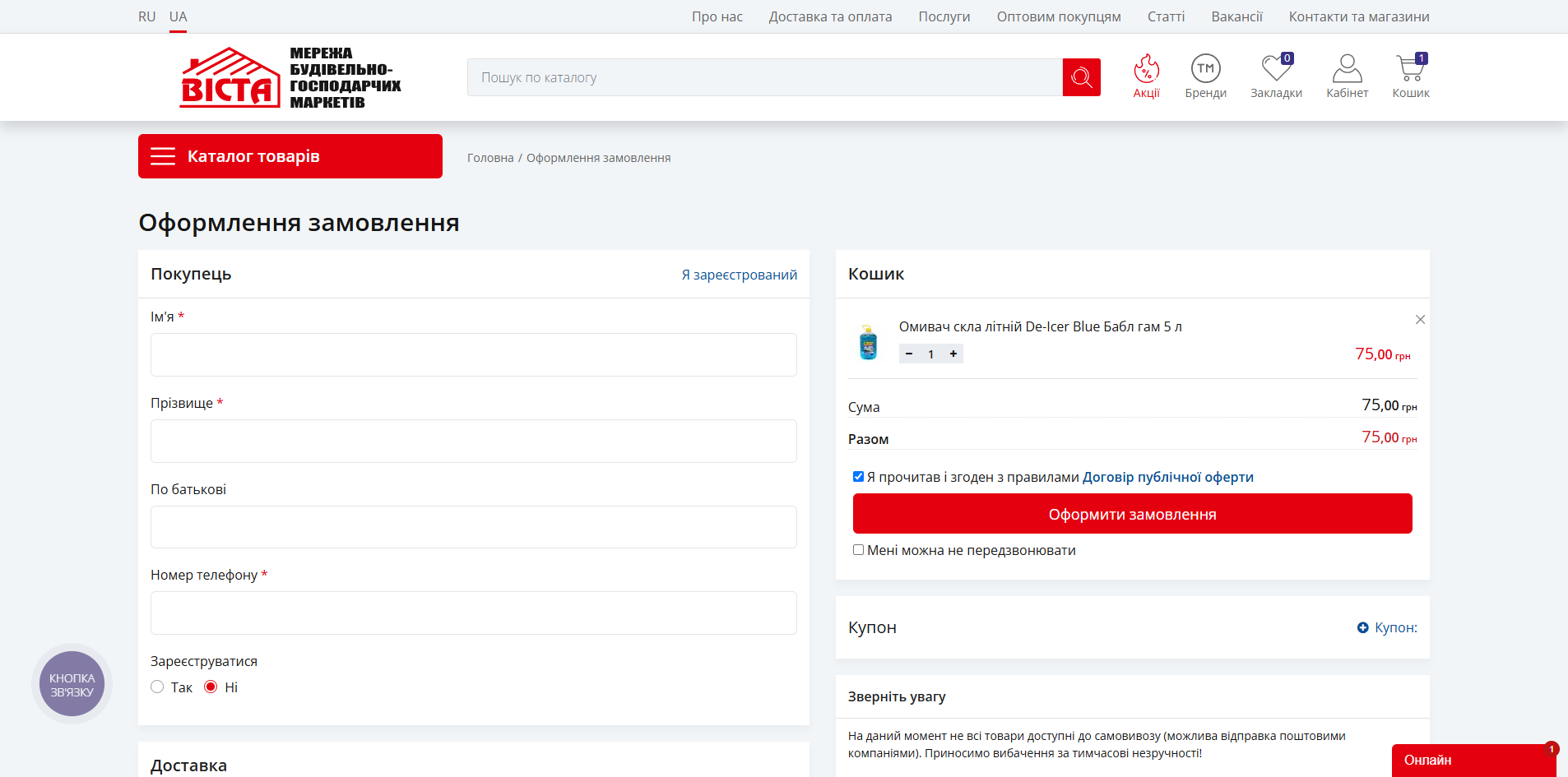The image size is (1568, 777).
Task: Open the Акції promotions icon
Action: (x=1146, y=76)
